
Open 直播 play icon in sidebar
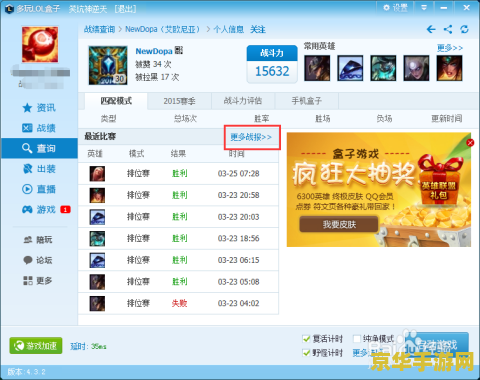(x=27, y=189)
